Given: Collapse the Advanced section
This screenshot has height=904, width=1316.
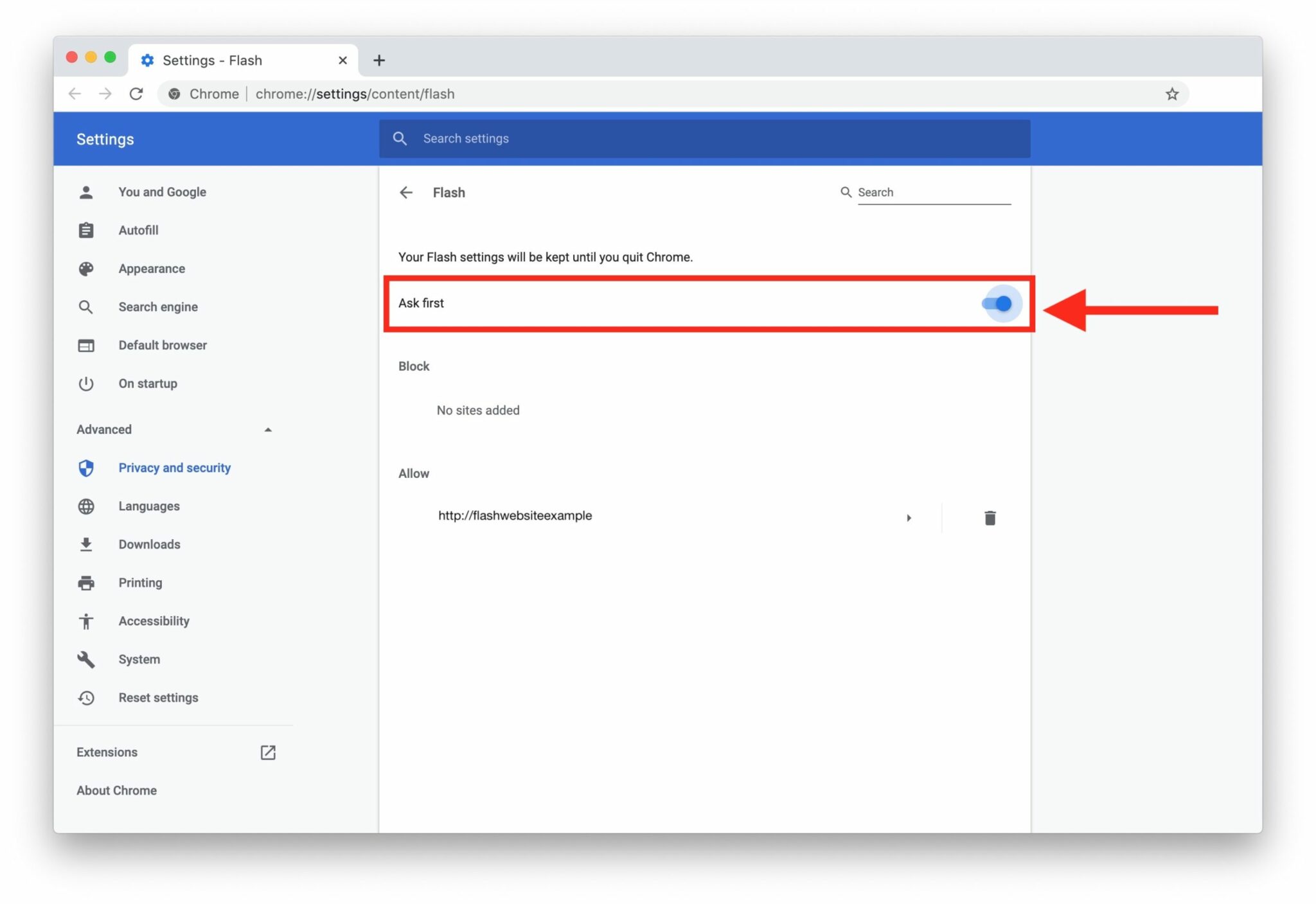Looking at the screenshot, I should [269, 429].
